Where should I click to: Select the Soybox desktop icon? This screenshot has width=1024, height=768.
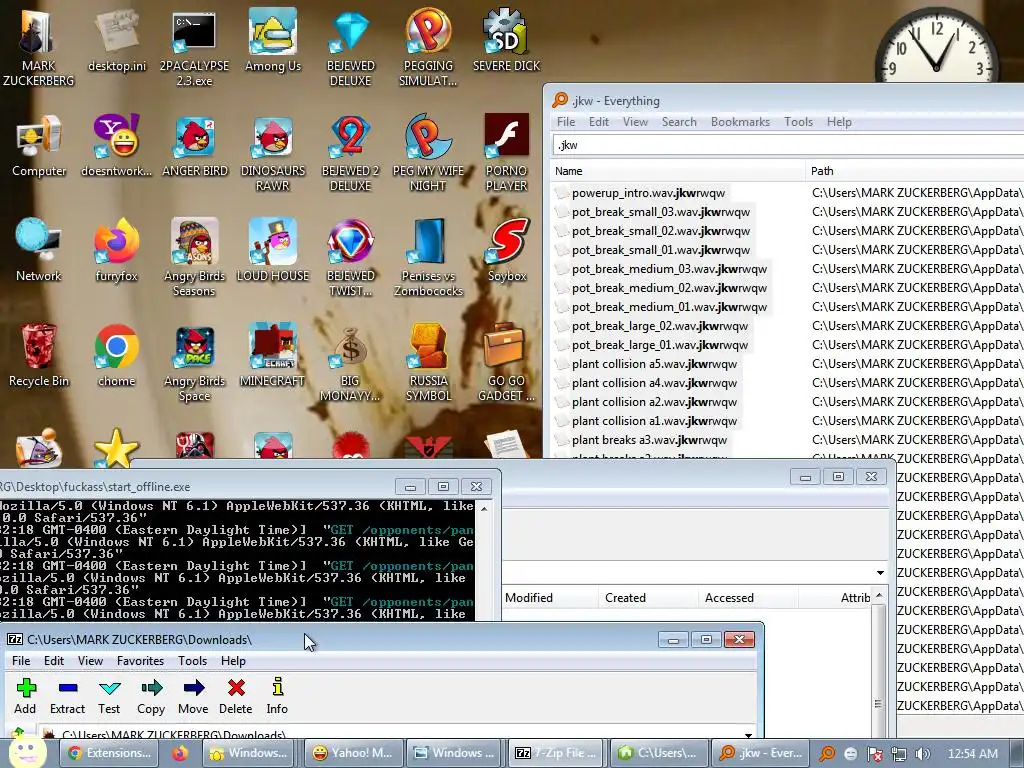point(507,251)
